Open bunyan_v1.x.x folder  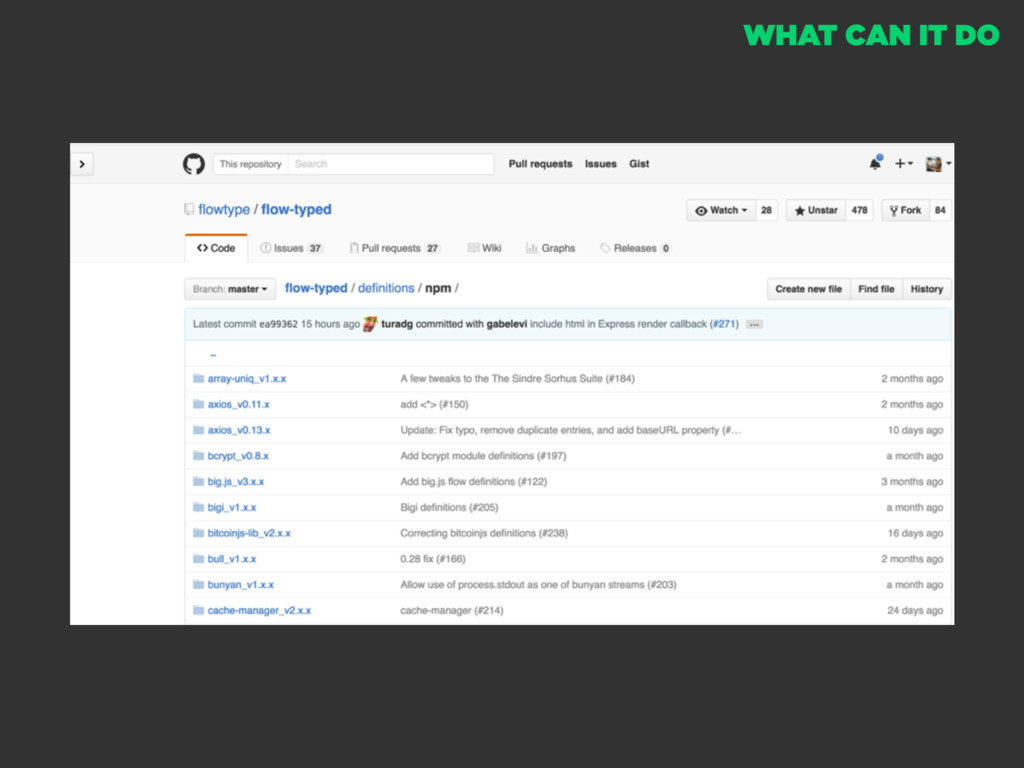(240, 584)
